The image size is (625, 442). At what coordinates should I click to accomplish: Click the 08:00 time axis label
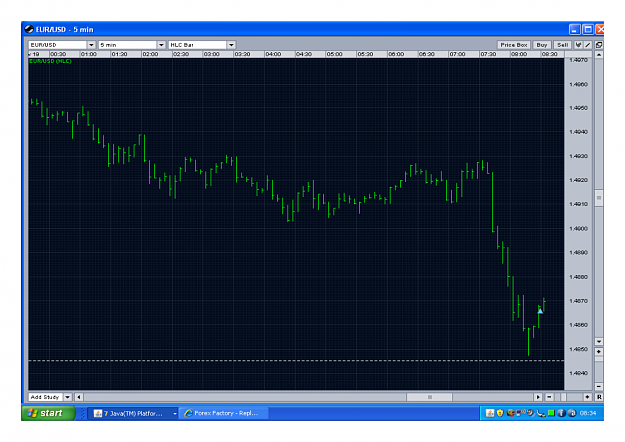(519, 54)
